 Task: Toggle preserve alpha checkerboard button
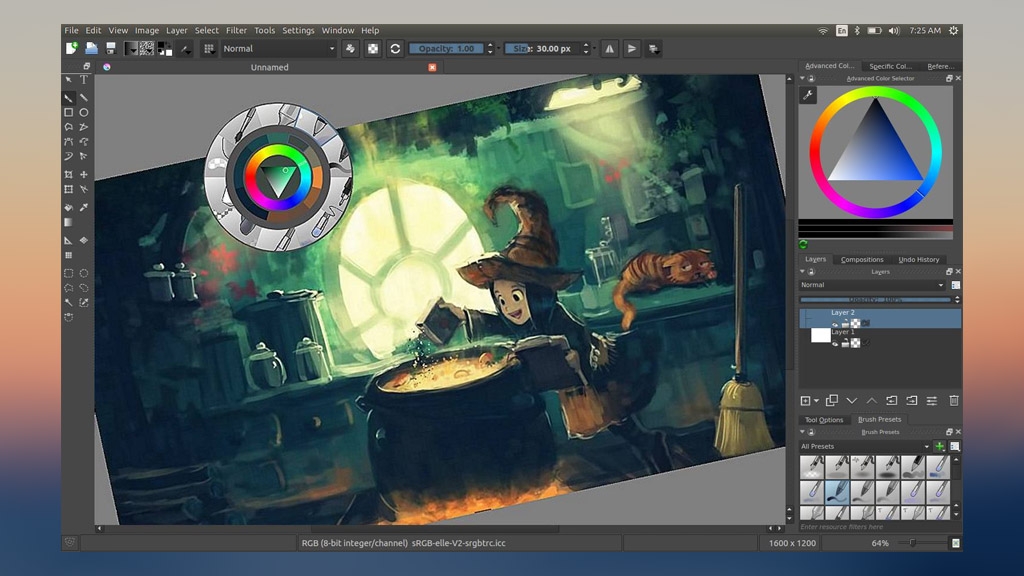click(x=373, y=48)
